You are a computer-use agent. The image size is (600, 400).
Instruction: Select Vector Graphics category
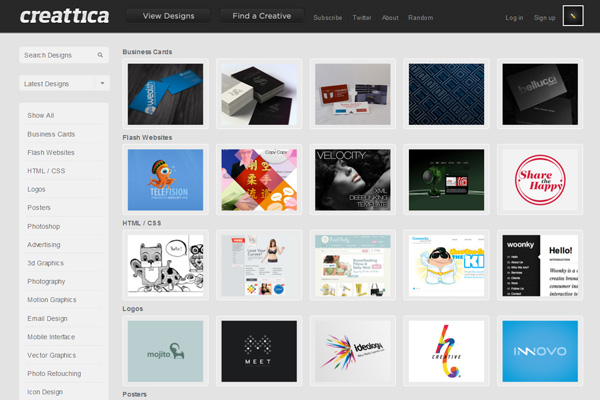(52, 355)
